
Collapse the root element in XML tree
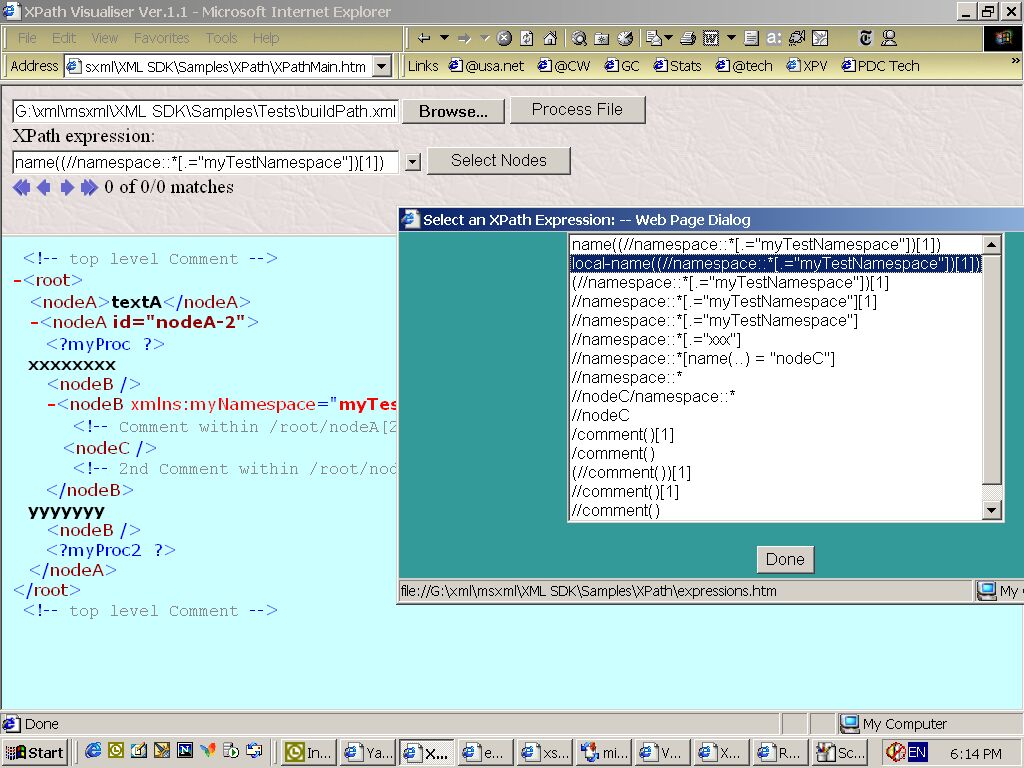[18, 281]
